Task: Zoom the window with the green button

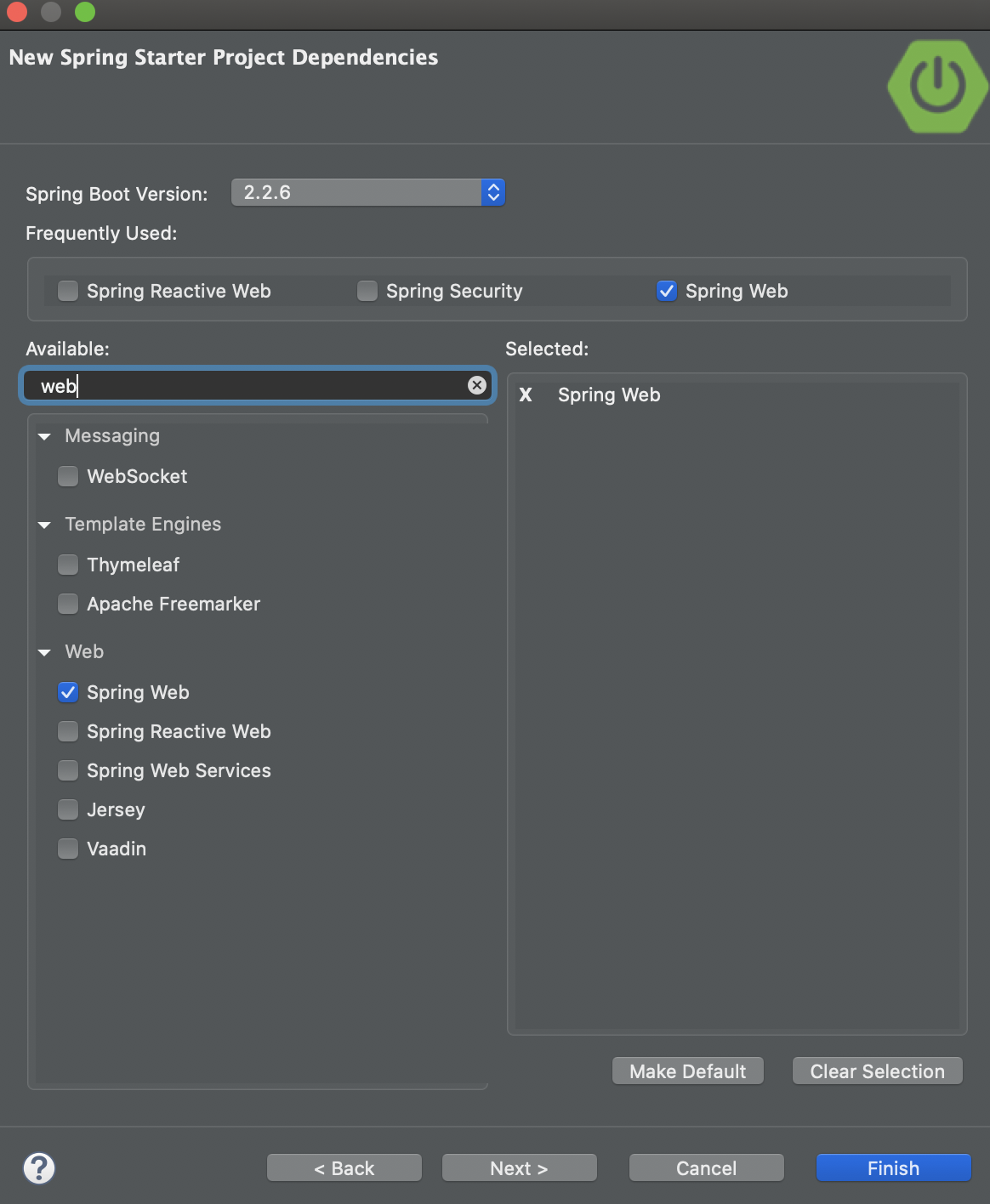Action: 85,12
